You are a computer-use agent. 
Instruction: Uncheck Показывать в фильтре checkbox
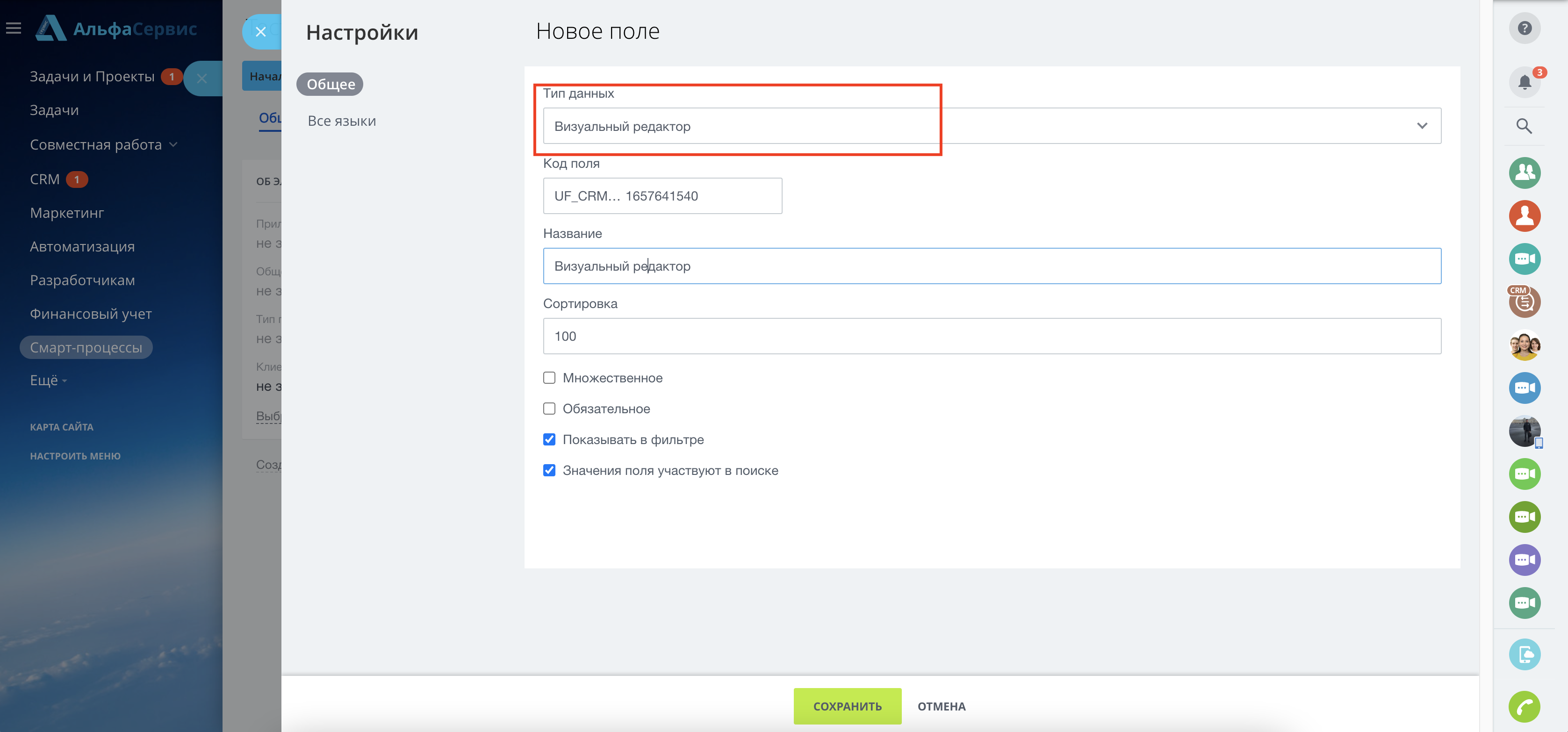tap(549, 439)
